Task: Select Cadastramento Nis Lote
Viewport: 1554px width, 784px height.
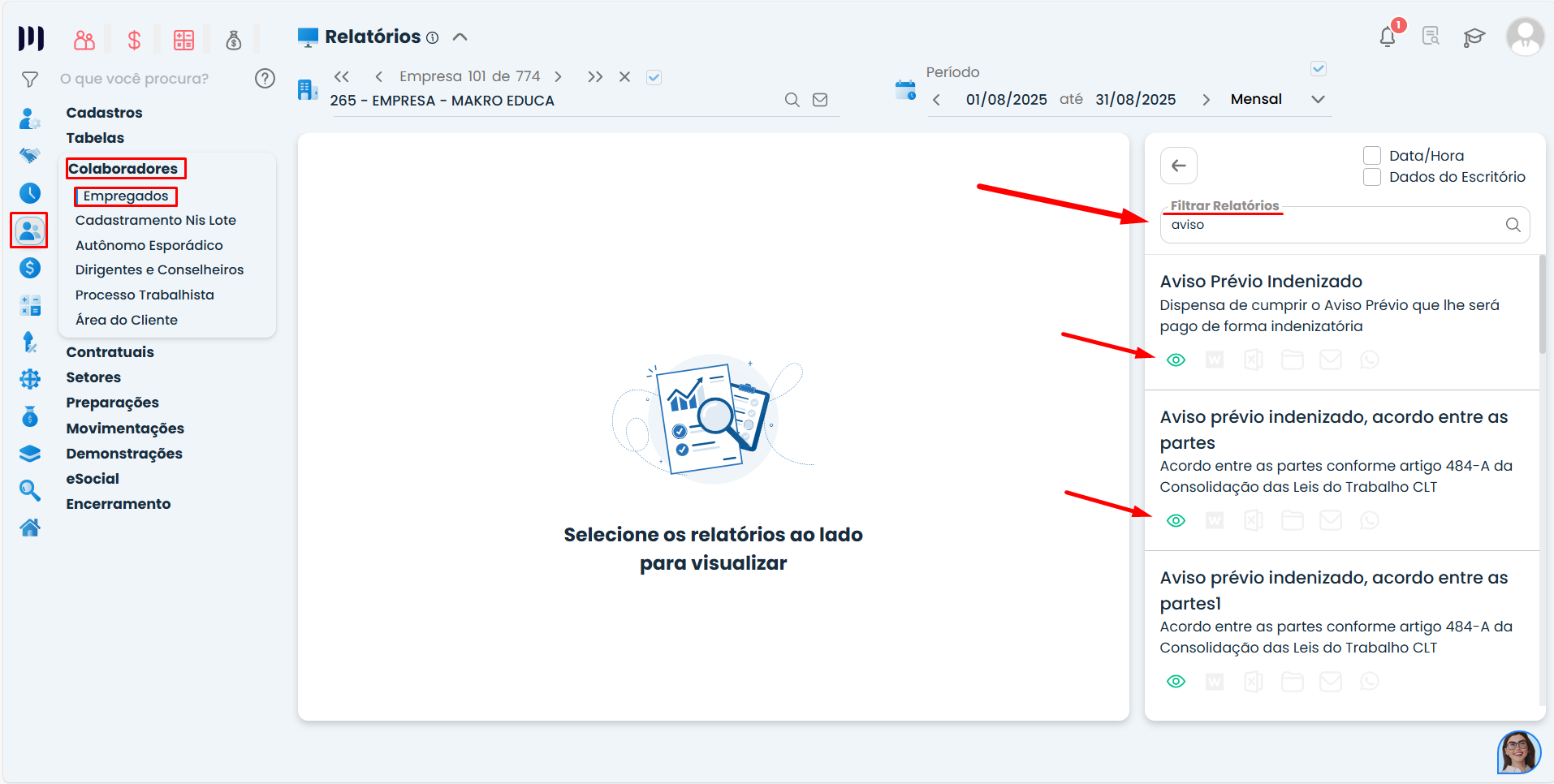Action: click(156, 220)
